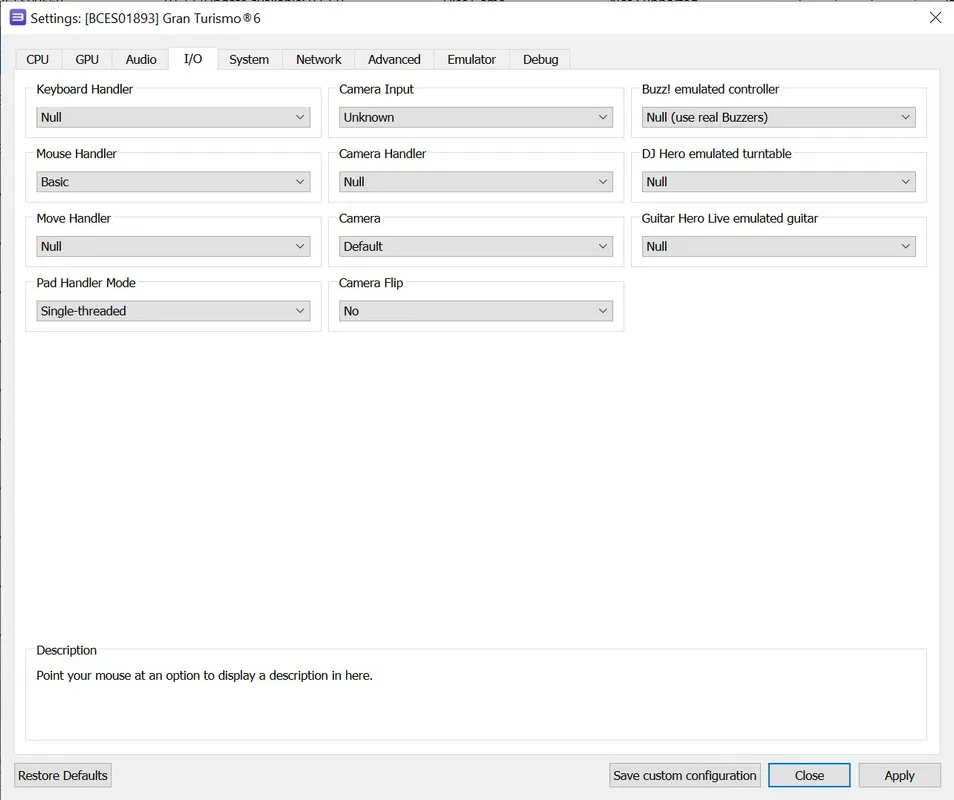Image resolution: width=954 pixels, height=800 pixels.
Task: Switch to the CPU tab
Action: pos(37,60)
